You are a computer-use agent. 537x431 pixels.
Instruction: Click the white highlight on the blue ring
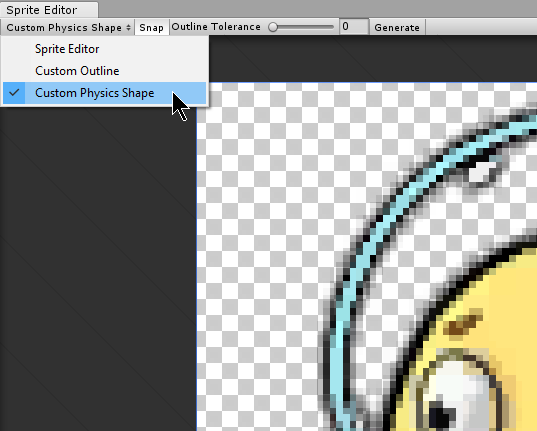[482, 172]
